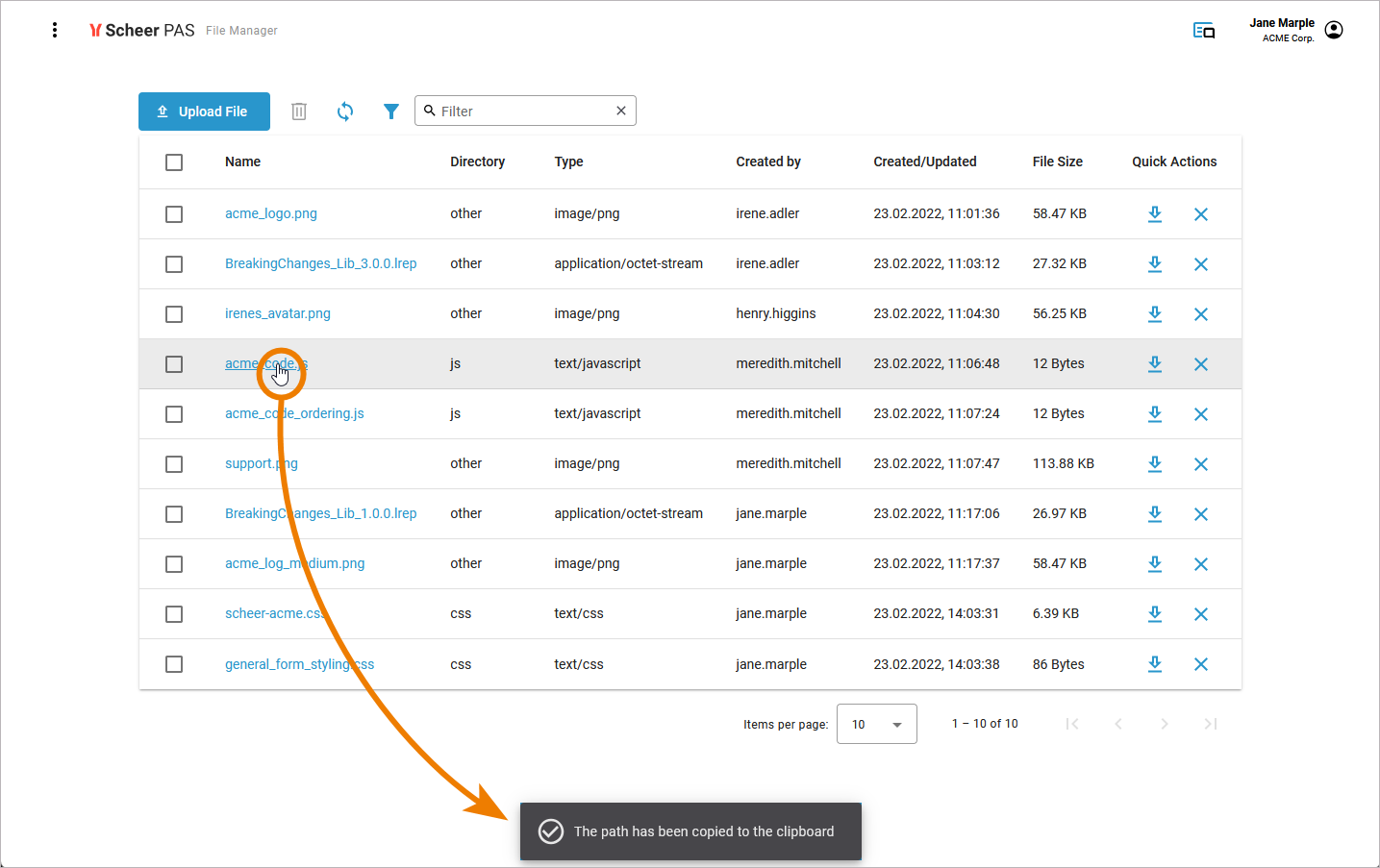The height and width of the screenshot is (868, 1380).
Task: Clear the Filter search field
Action: pos(621,111)
